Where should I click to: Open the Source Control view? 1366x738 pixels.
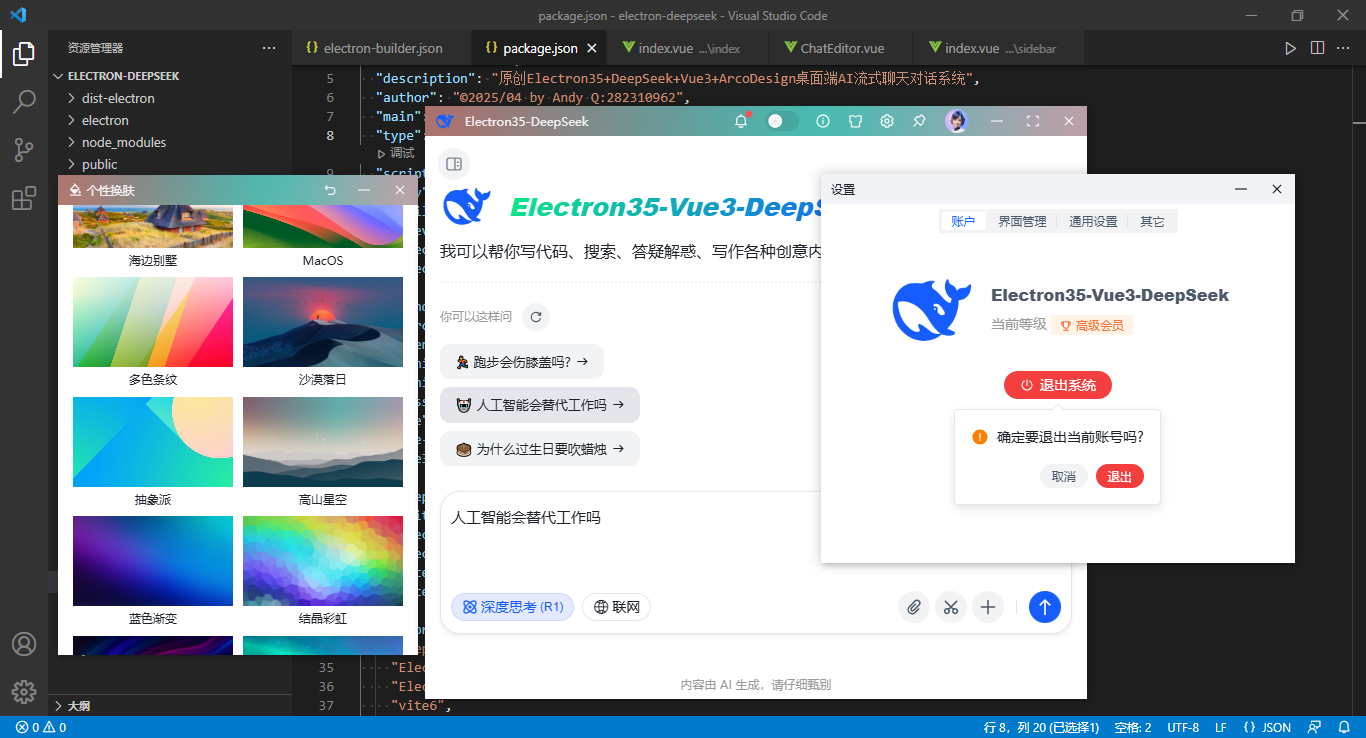point(24,150)
